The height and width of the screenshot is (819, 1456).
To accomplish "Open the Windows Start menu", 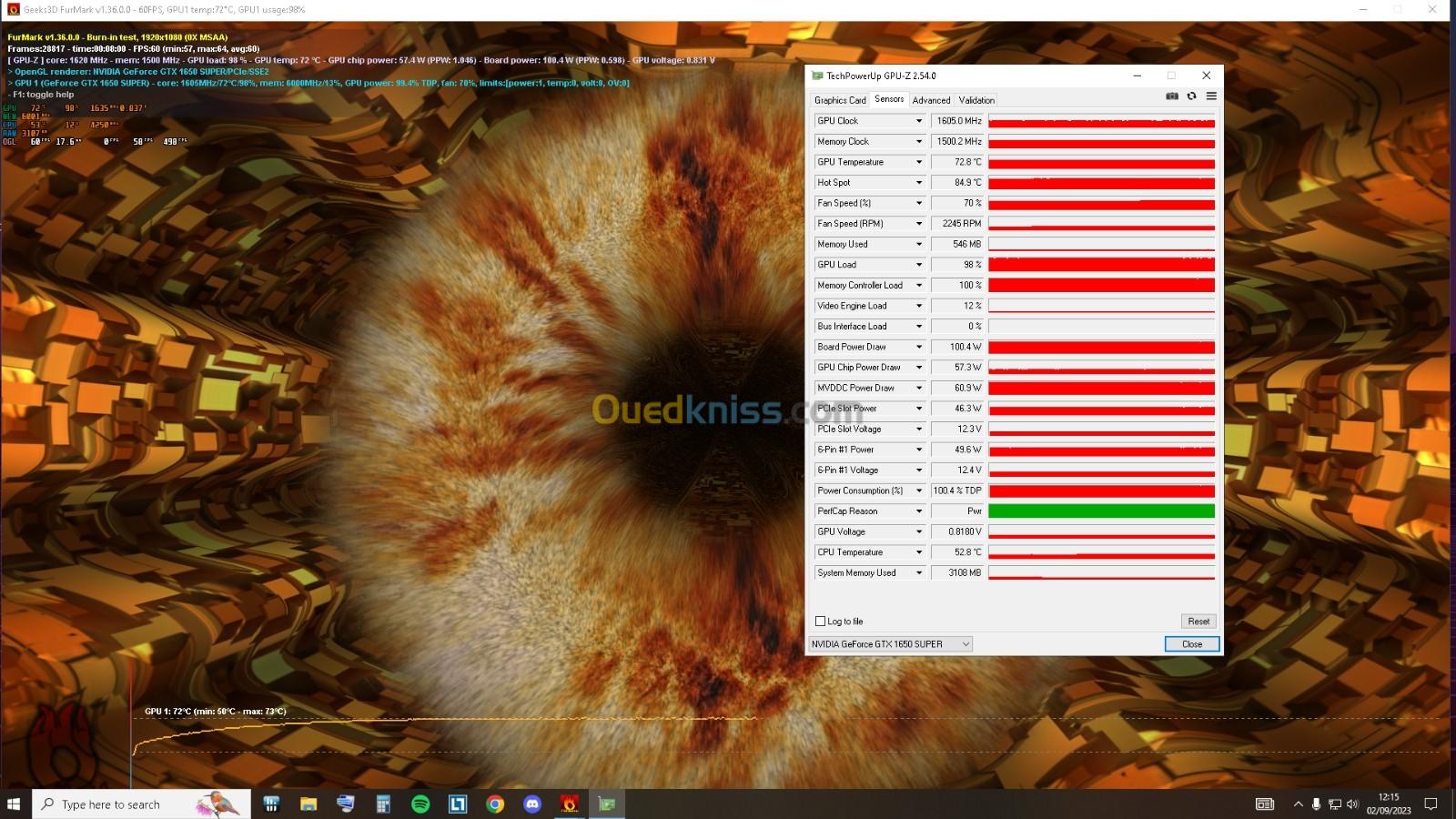I will [14, 804].
